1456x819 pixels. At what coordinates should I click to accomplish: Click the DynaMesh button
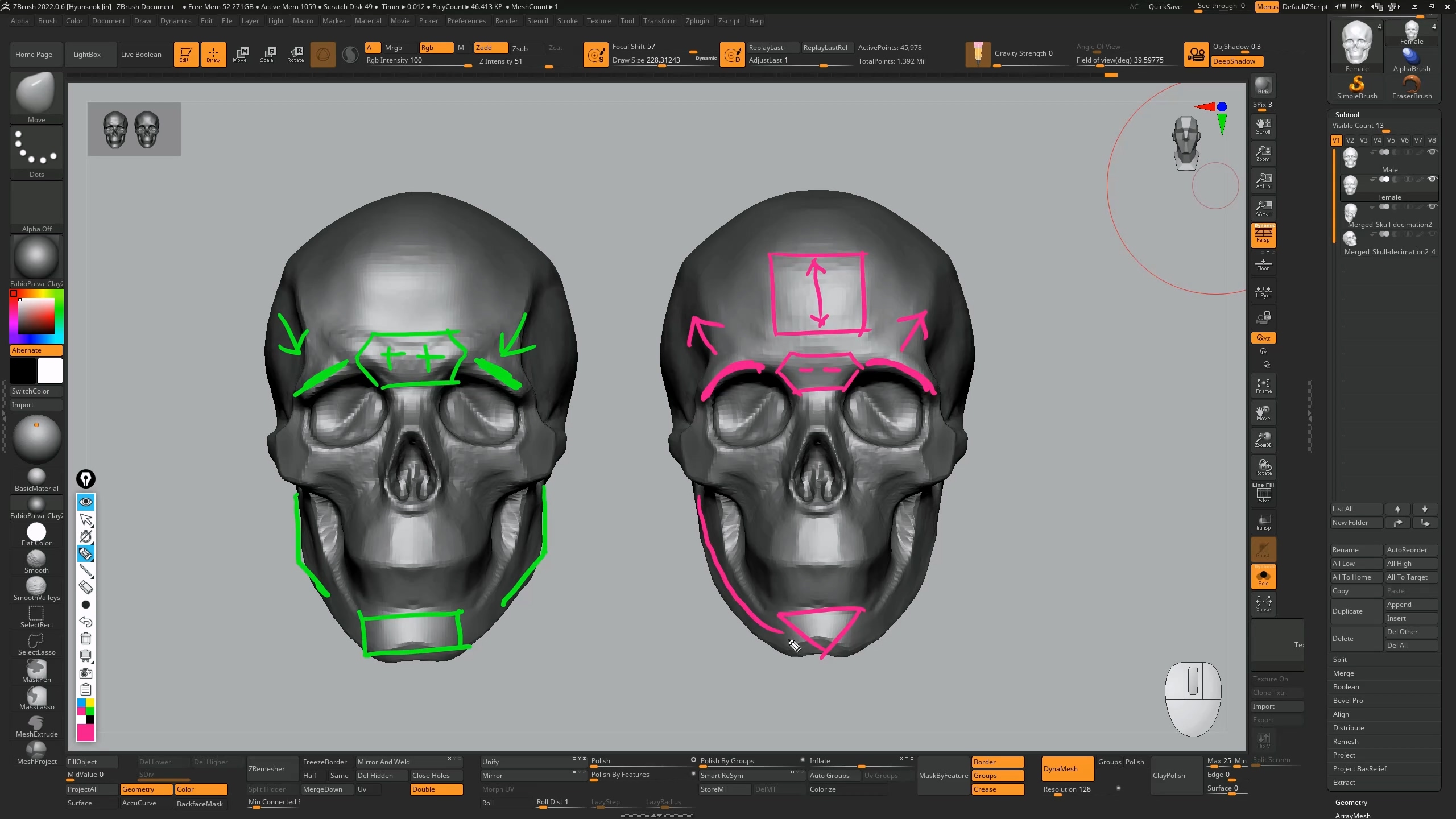click(1067, 769)
